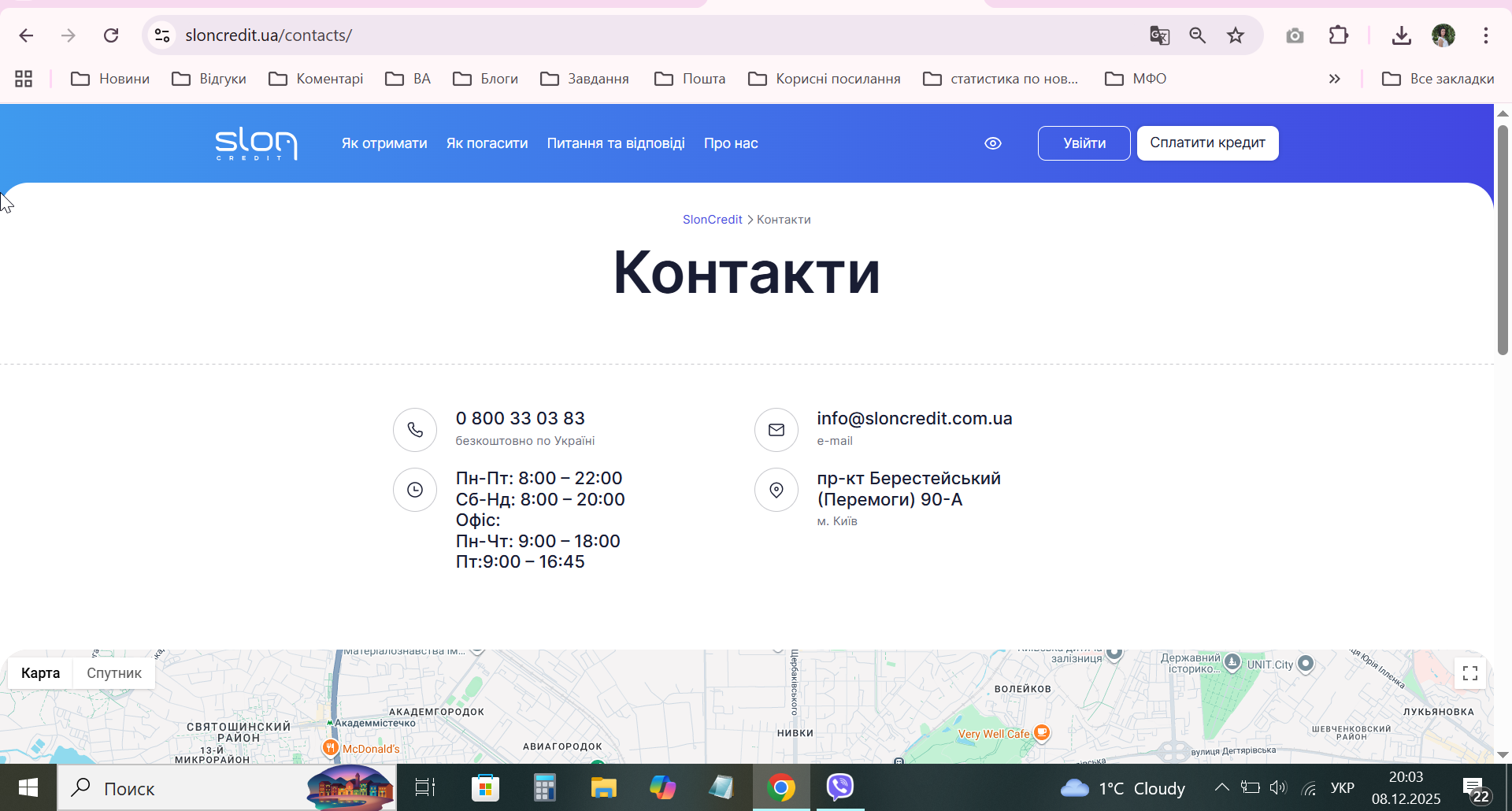Open Task View on the taskbar

pyautogui.click(x=425, y=787)
